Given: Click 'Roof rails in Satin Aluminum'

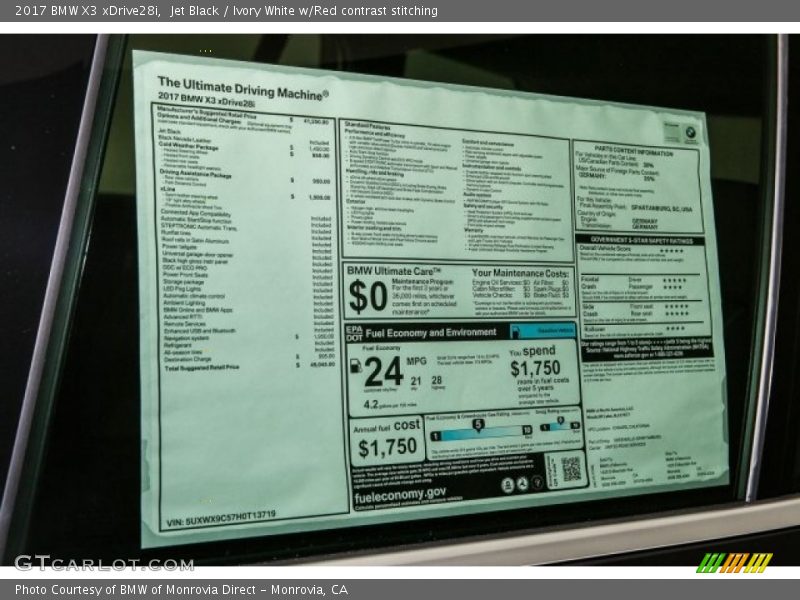Looking at the screenshot, I should 195,240.
